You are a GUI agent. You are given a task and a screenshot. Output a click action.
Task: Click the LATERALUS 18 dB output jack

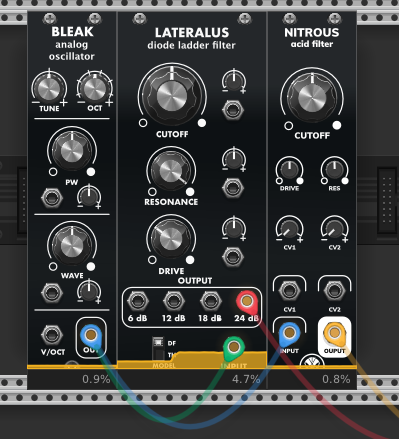pyautogui.click(x=210, y=301)
